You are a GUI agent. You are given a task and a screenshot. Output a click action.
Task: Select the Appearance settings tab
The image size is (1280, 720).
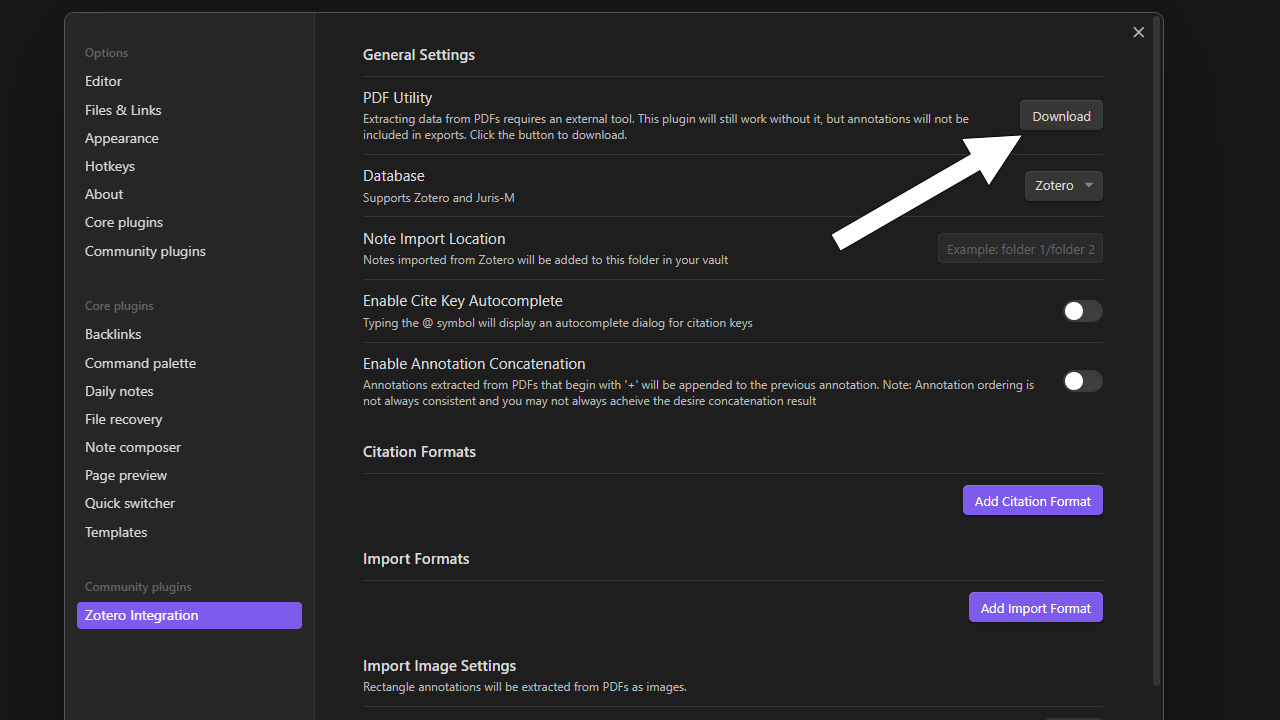[x=122, y=138]
